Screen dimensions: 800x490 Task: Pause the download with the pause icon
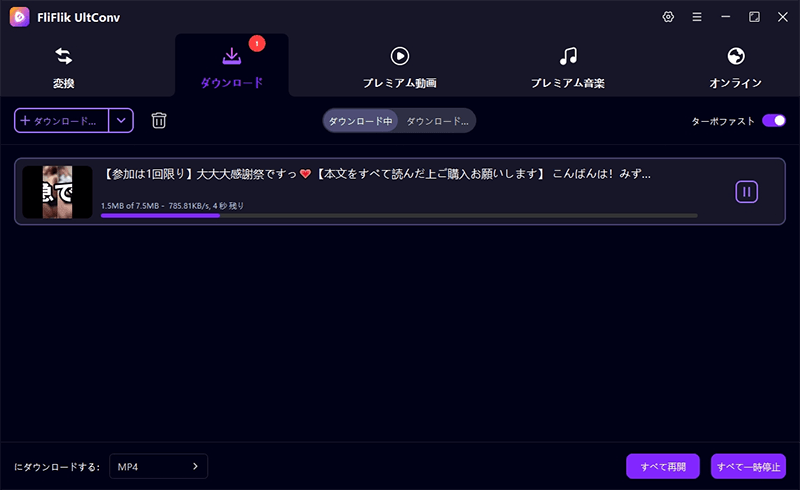[746, 191]
